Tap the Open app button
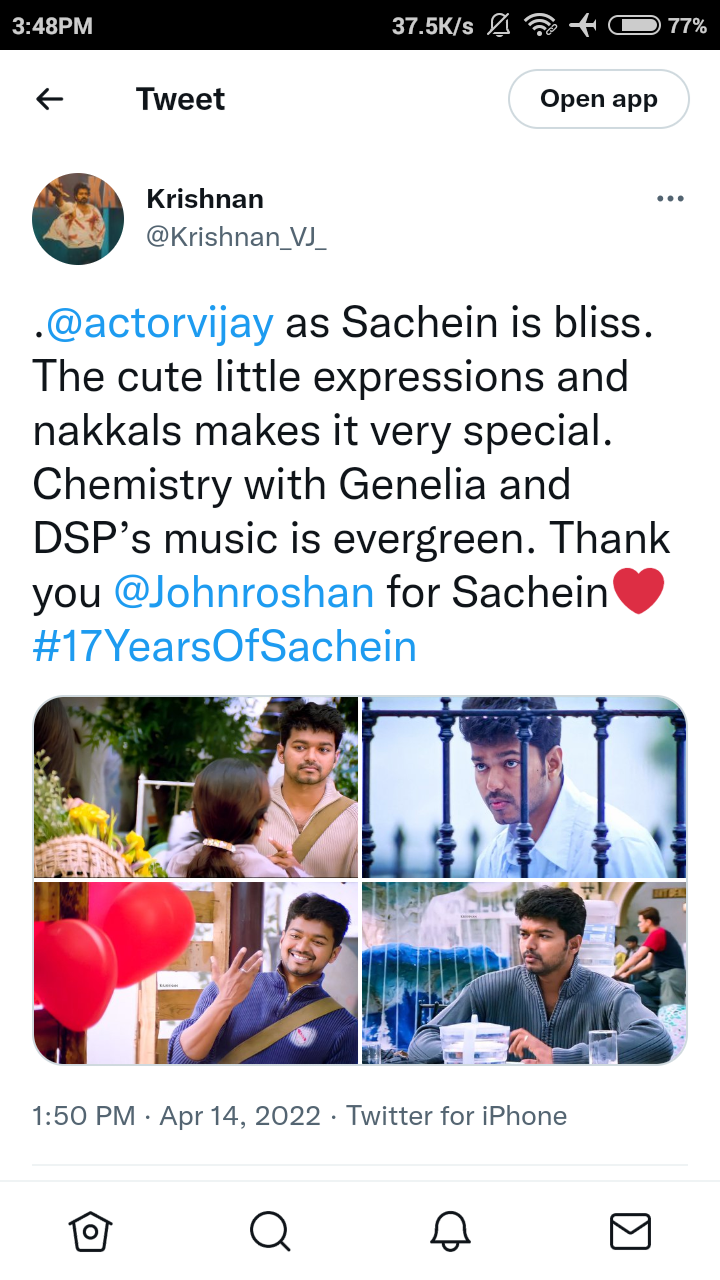 click(599, 99)
